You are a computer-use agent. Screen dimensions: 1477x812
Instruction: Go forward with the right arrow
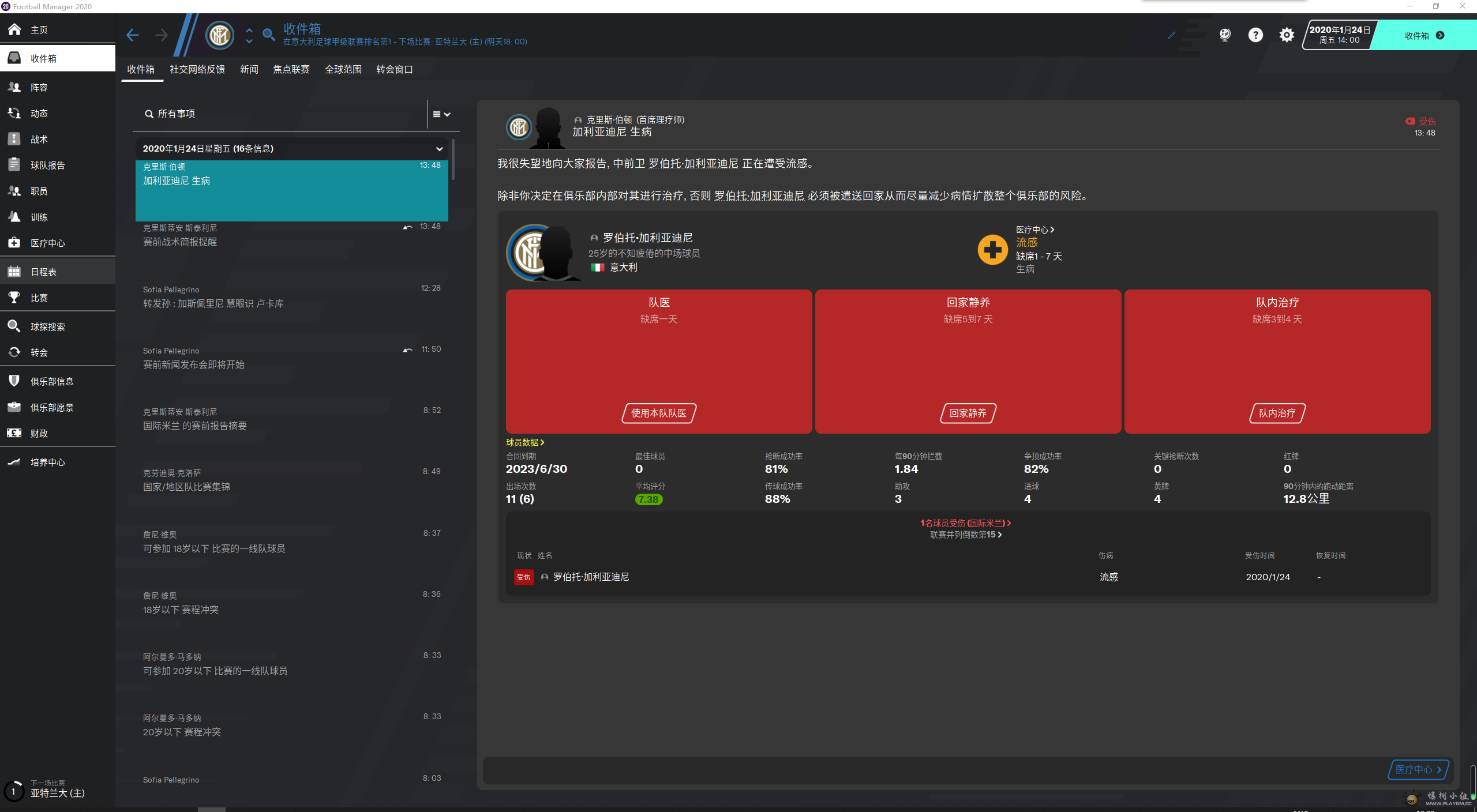click(162, 35)
